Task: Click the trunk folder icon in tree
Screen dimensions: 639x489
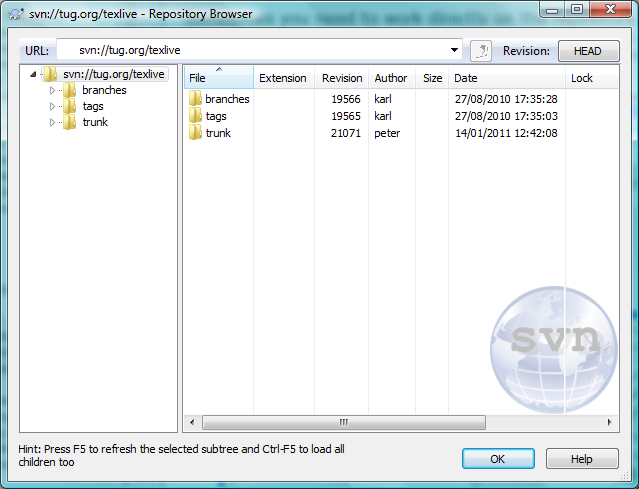Action: (69, 122)
